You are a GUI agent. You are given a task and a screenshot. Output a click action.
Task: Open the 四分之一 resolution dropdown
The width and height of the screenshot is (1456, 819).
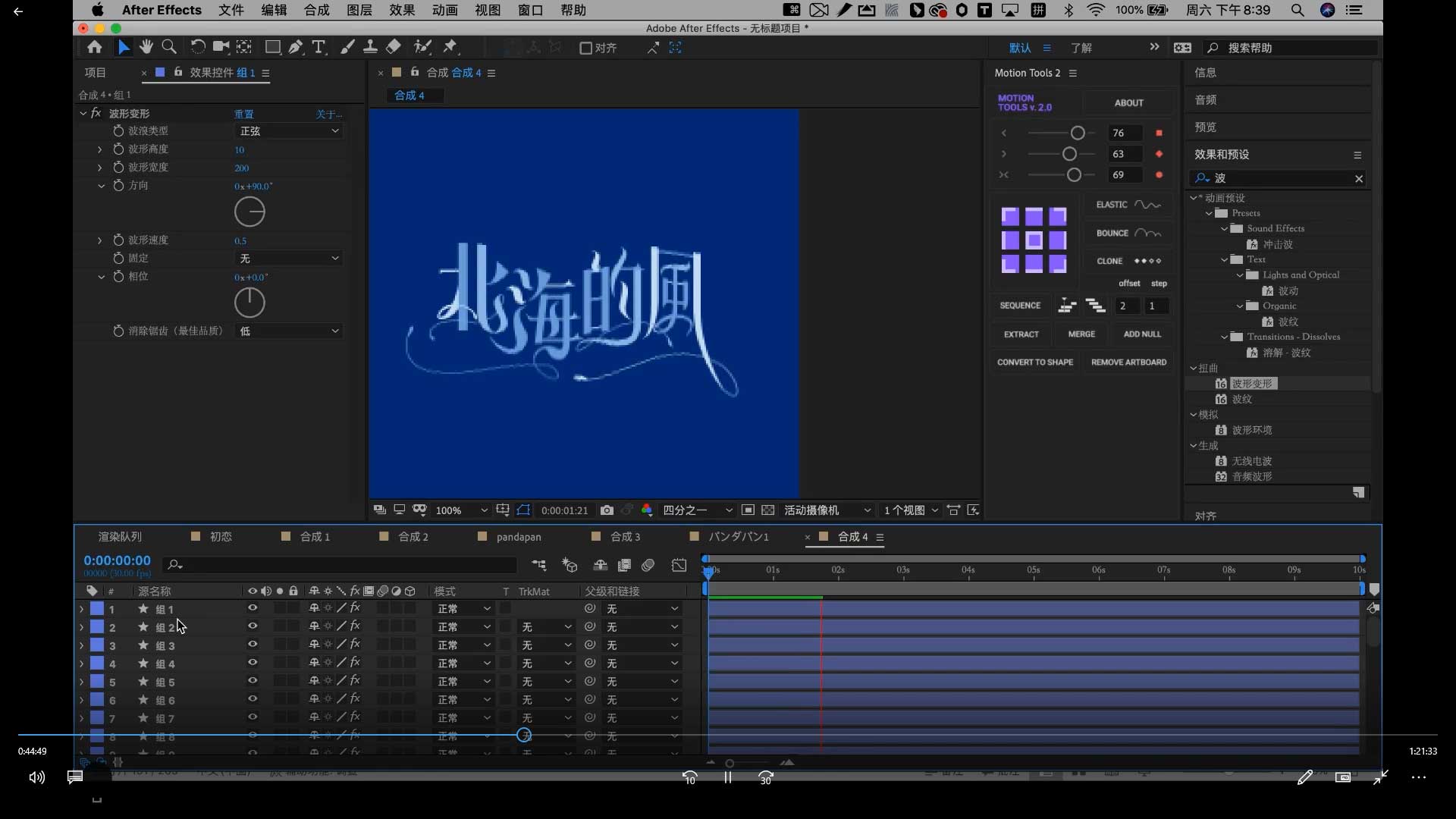pyautogui.click(x=697, y=510)
